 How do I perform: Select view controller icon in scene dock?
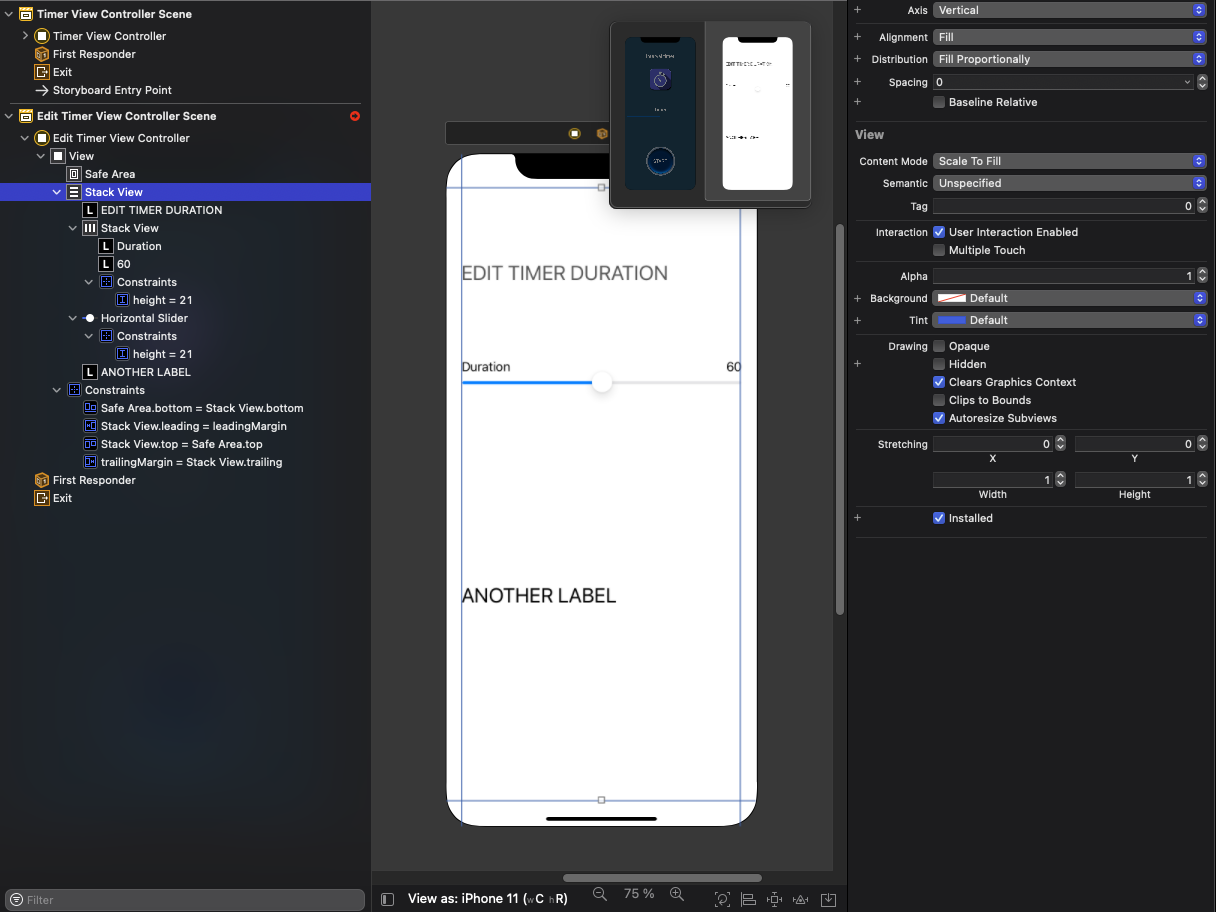point(574,133)
